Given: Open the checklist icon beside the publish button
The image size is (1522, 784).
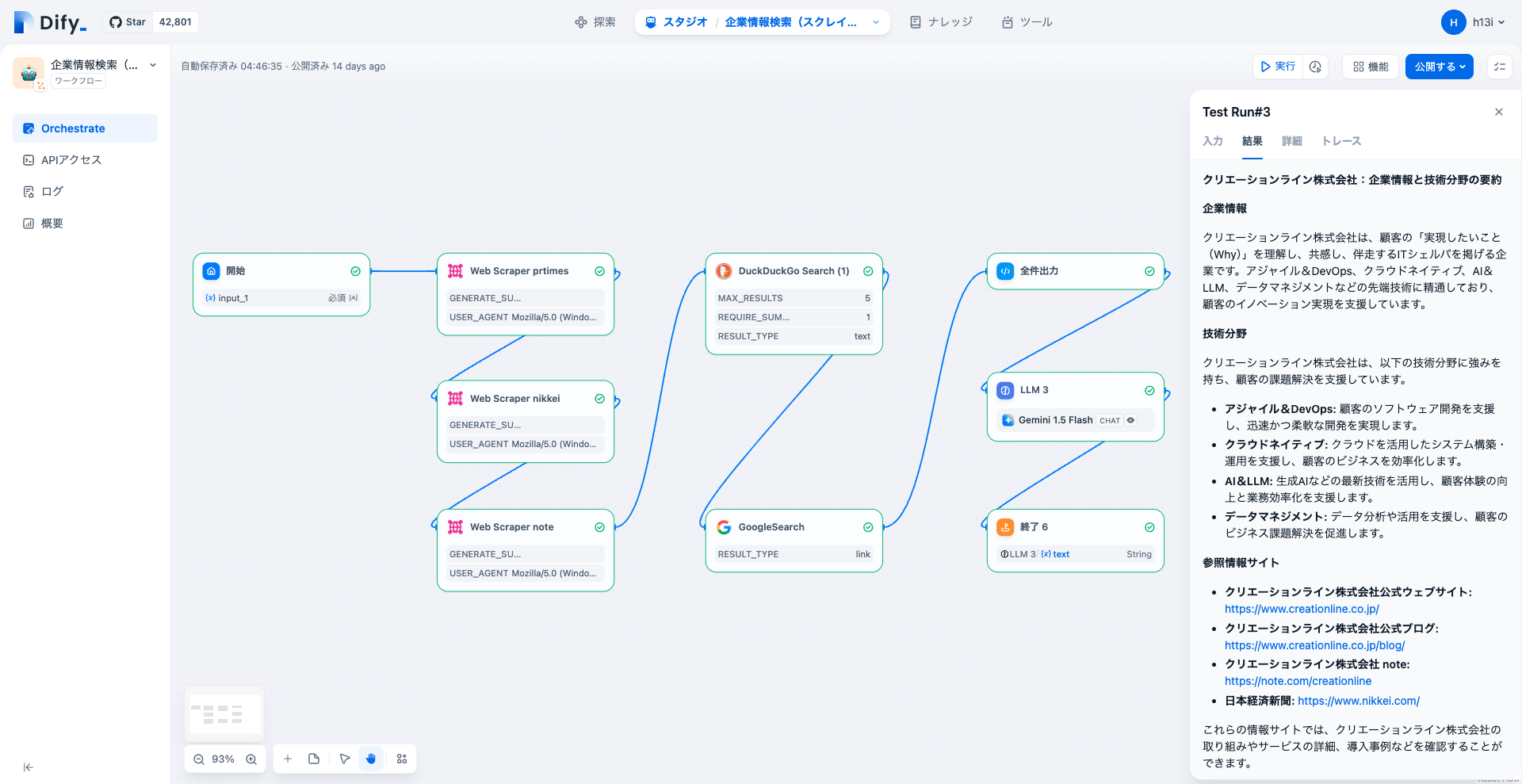Looking at the screenshot, I should point(1499,67).
